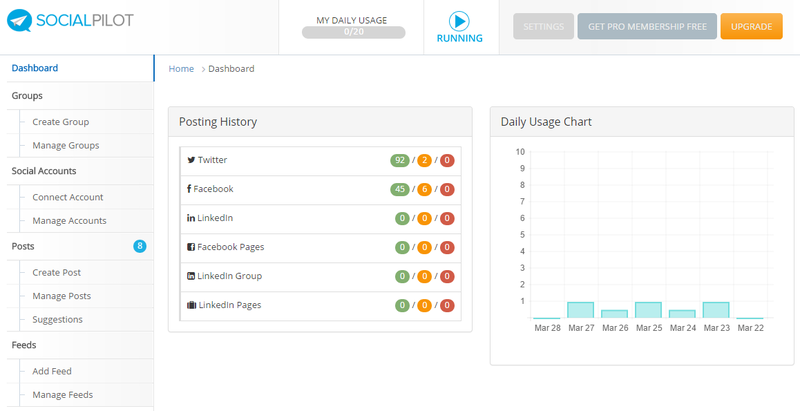Click the Twitter bird icon
800x411 pixels.
[191, 160]
